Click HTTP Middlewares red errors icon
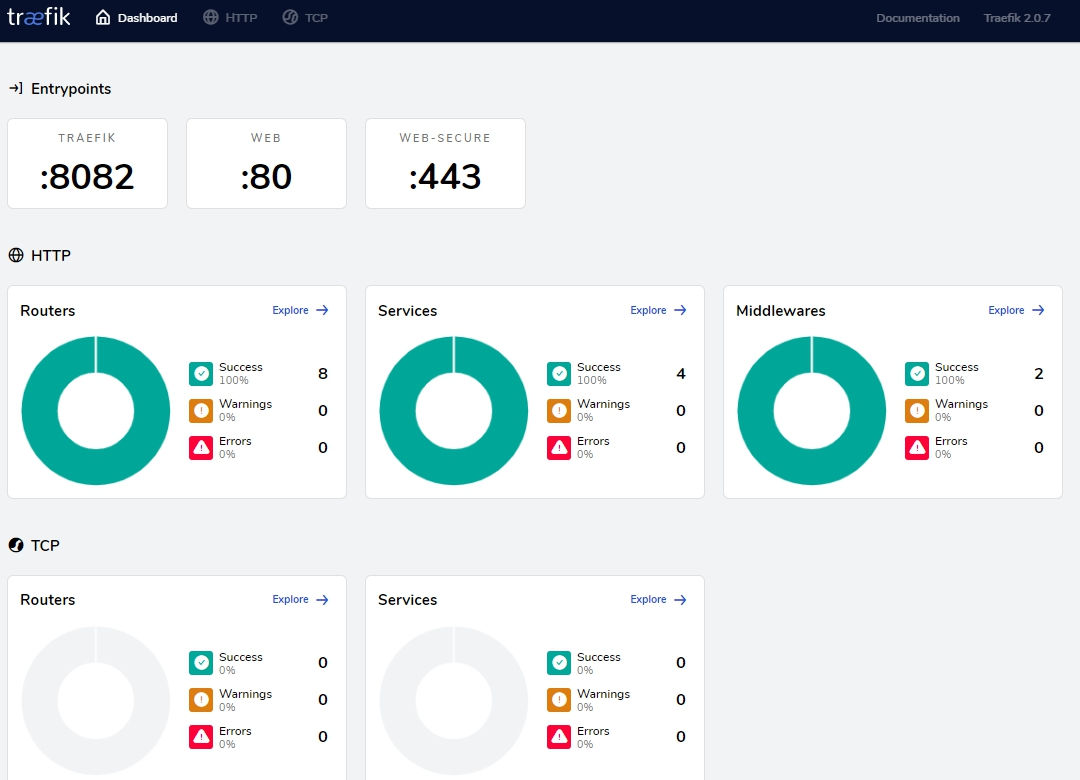Viewport: 1080px width, 780px height. tap(917, 448)
